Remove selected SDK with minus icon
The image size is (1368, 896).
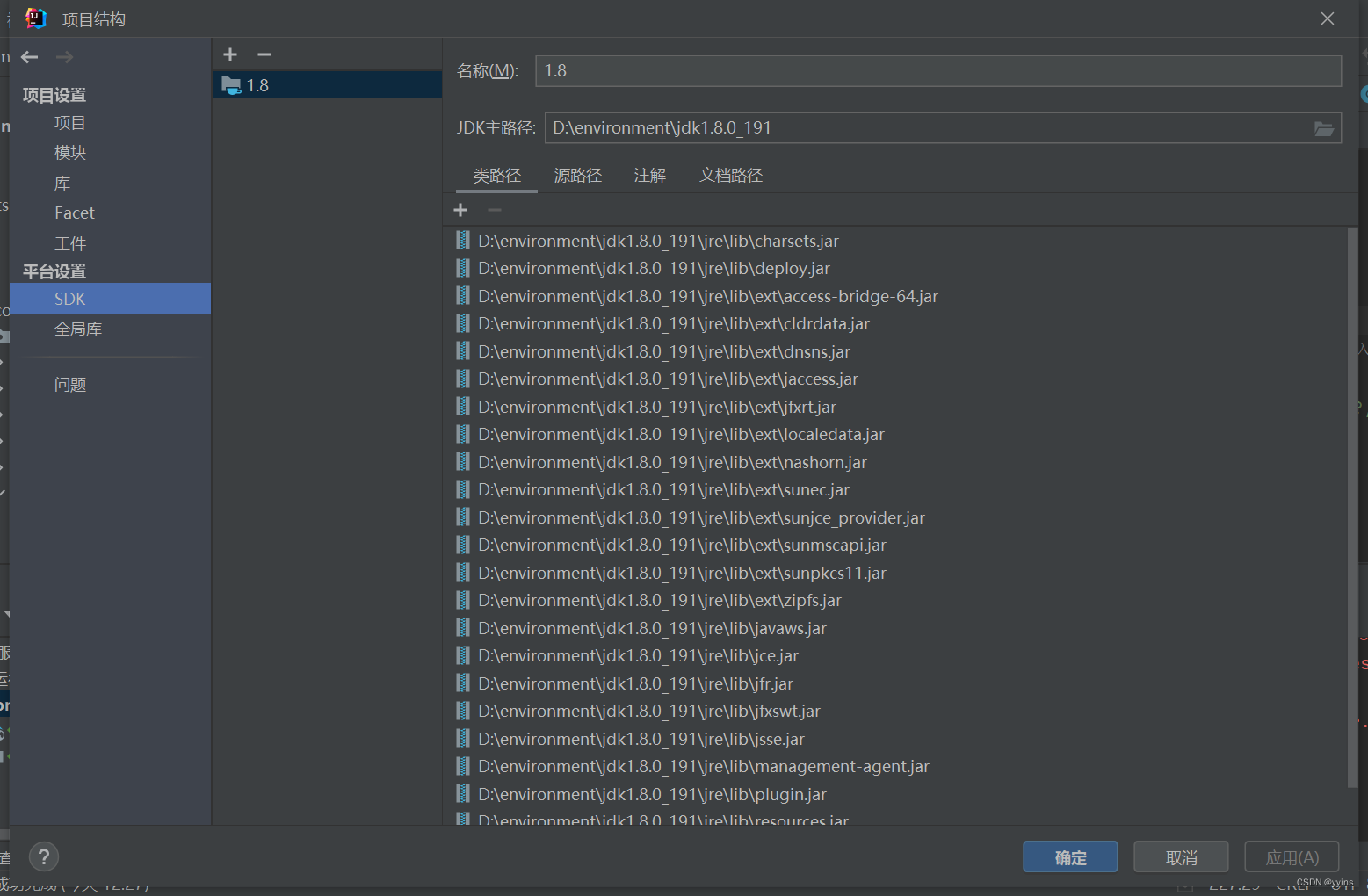coord(264,54)
